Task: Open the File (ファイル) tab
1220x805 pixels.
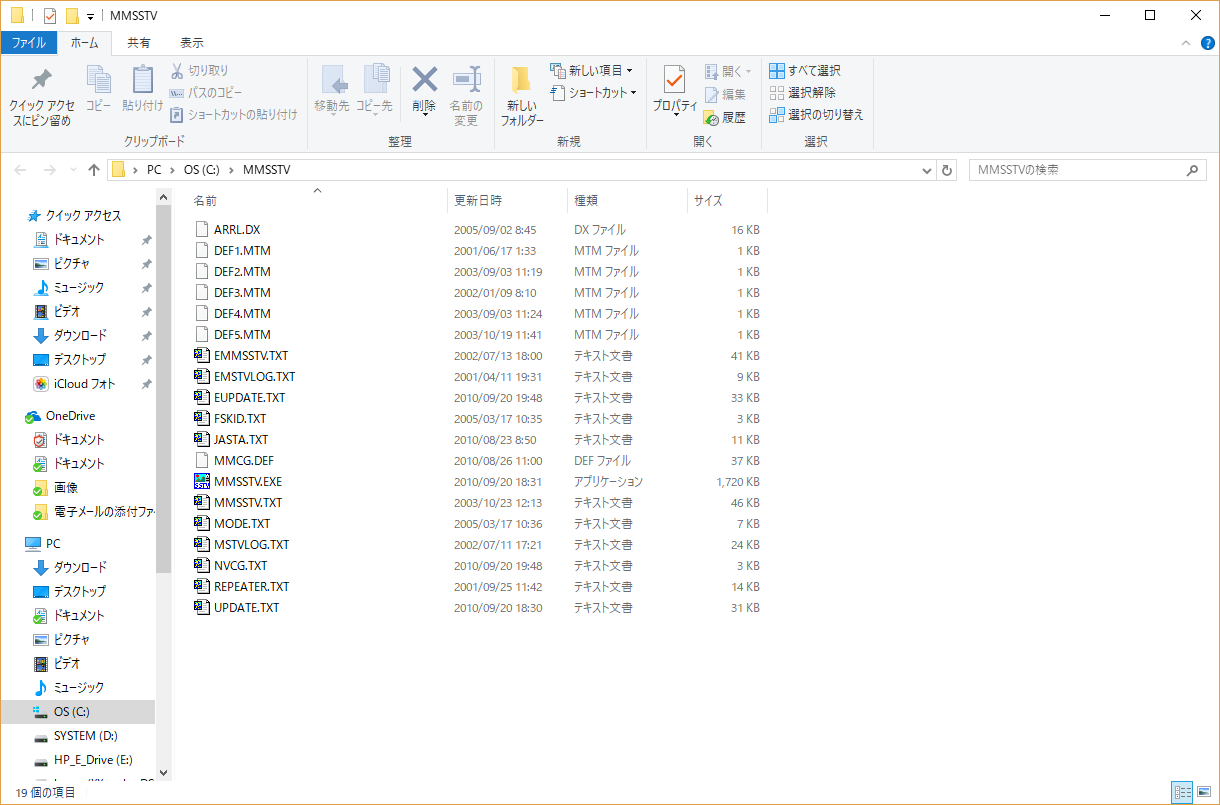Action: pyautogui.click(x=28, y=43)
